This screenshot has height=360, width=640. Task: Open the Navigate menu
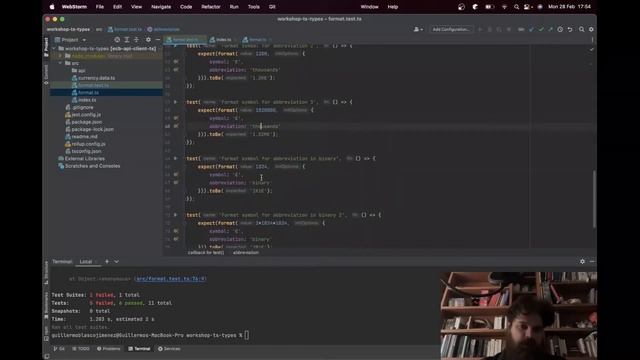tap(161, 7)
